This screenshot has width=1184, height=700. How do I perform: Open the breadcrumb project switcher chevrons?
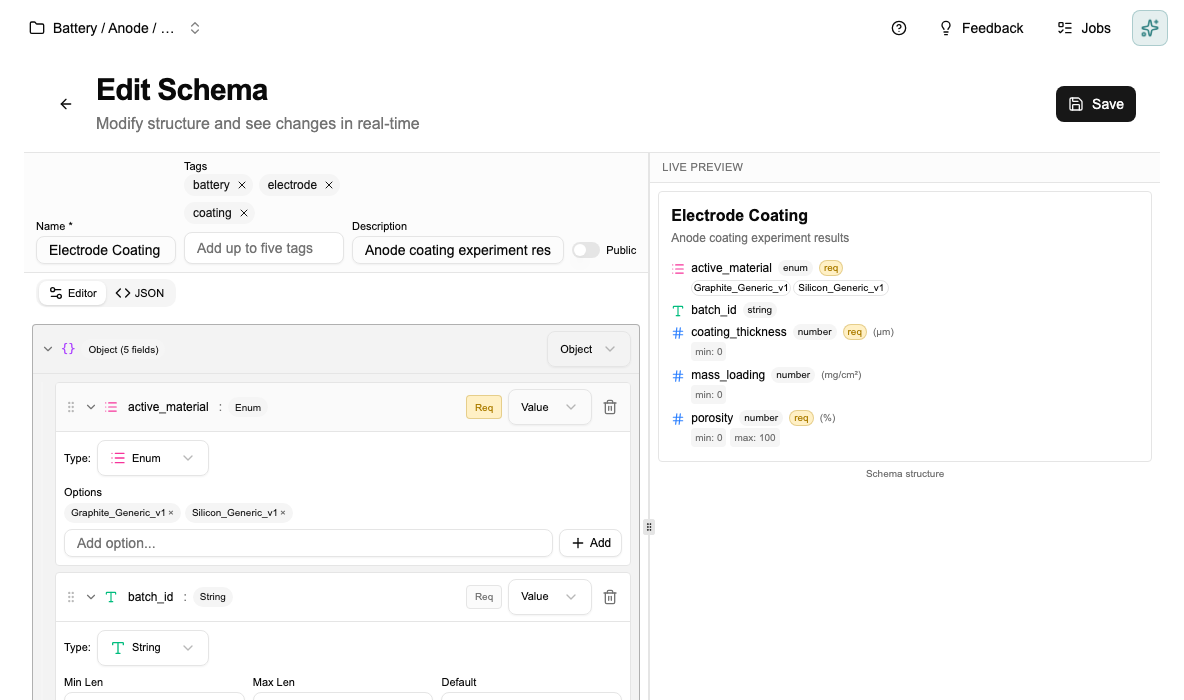pyautogui.click(x=195, y=28)
